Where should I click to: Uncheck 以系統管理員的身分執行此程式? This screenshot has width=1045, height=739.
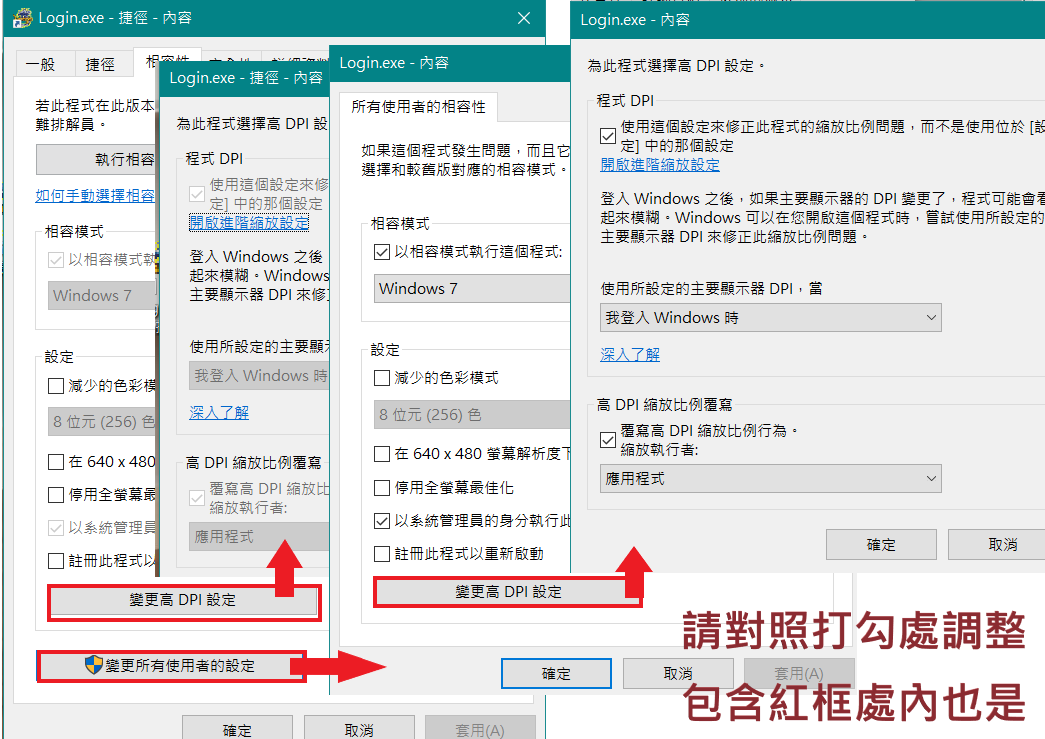pos(381,520)
